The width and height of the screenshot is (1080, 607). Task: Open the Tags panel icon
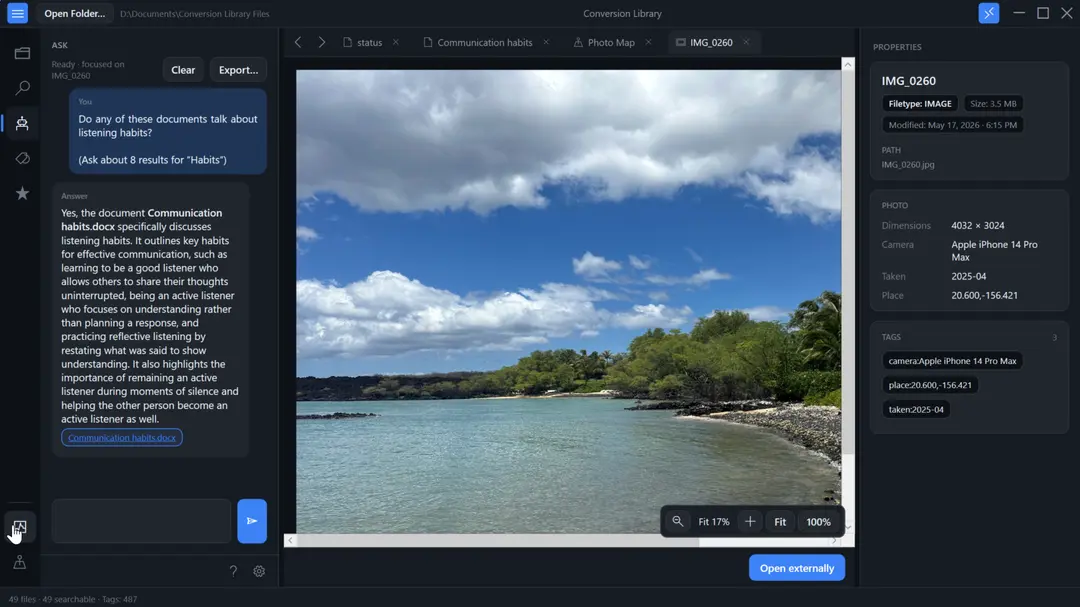[x=22, y=158]
